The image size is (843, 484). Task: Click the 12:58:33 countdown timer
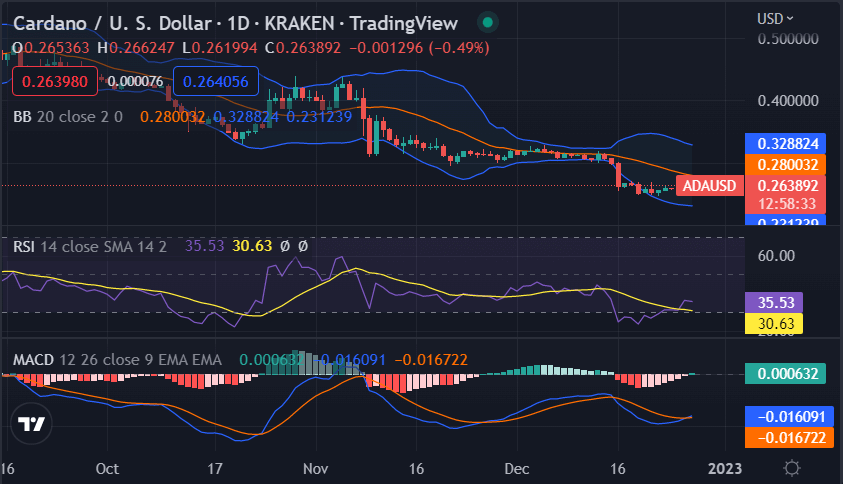coord(785,204)
